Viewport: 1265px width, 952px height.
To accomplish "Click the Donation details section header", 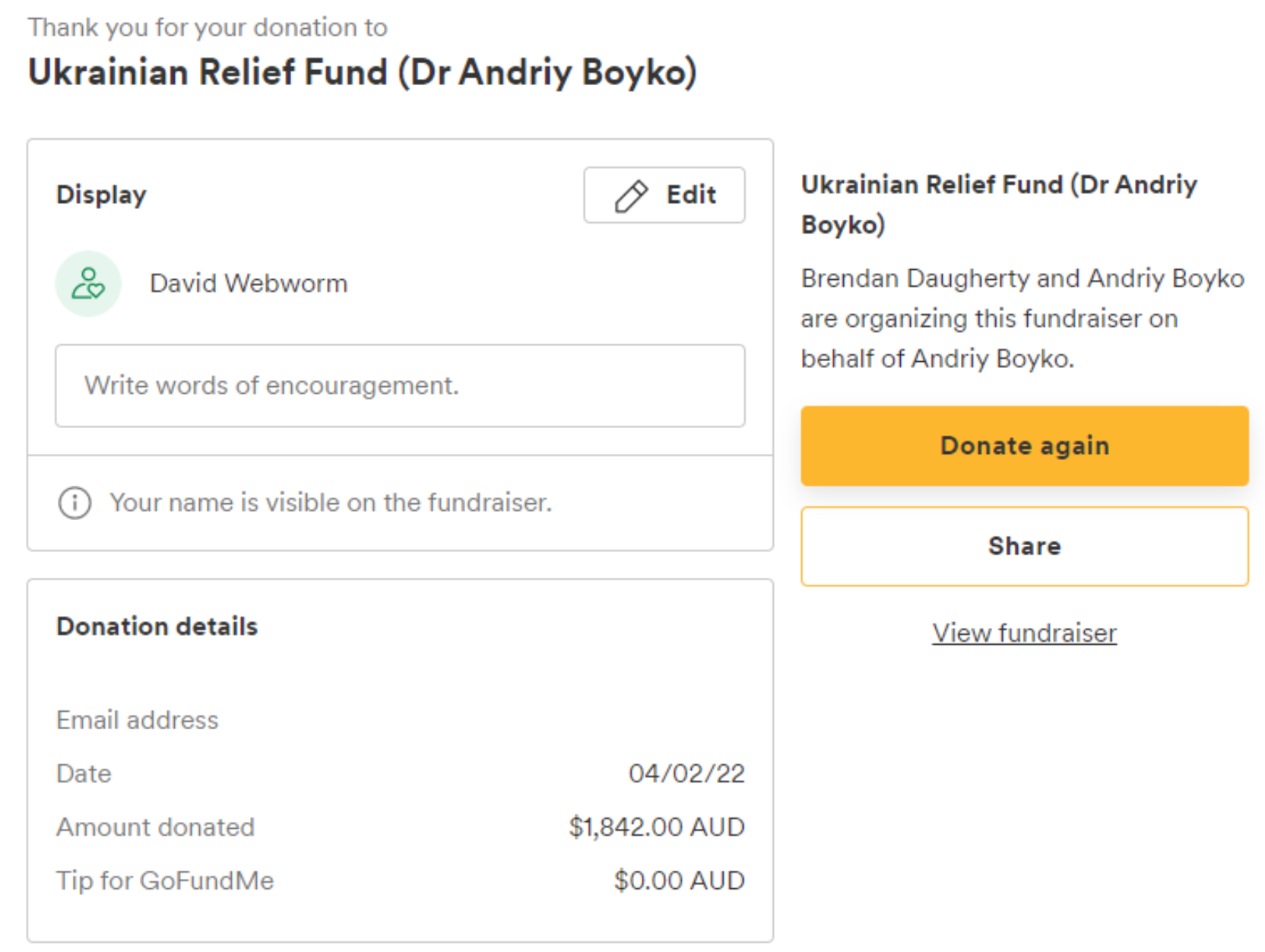I will [157, 627].
